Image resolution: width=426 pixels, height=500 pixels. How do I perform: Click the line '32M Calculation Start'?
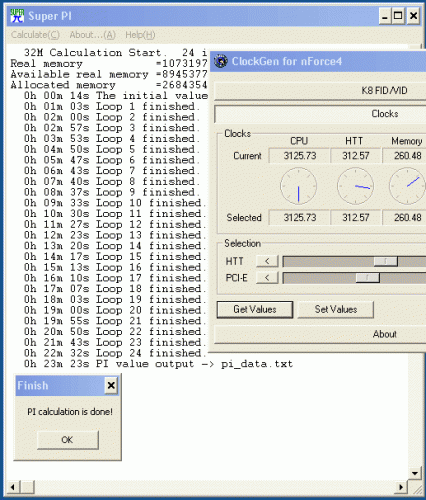(x=115, y=53)
